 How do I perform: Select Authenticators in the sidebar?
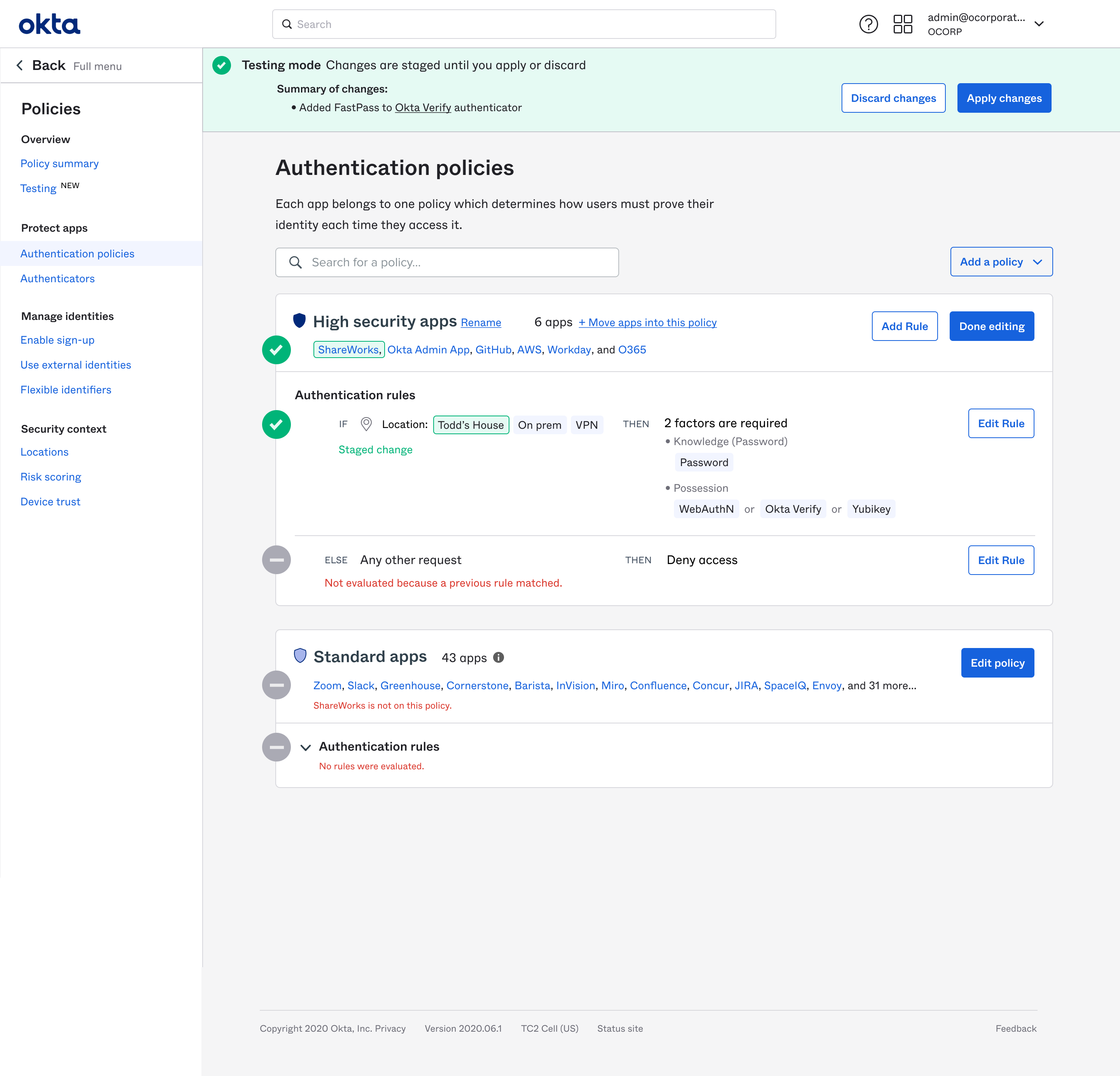tap(57, 278)
